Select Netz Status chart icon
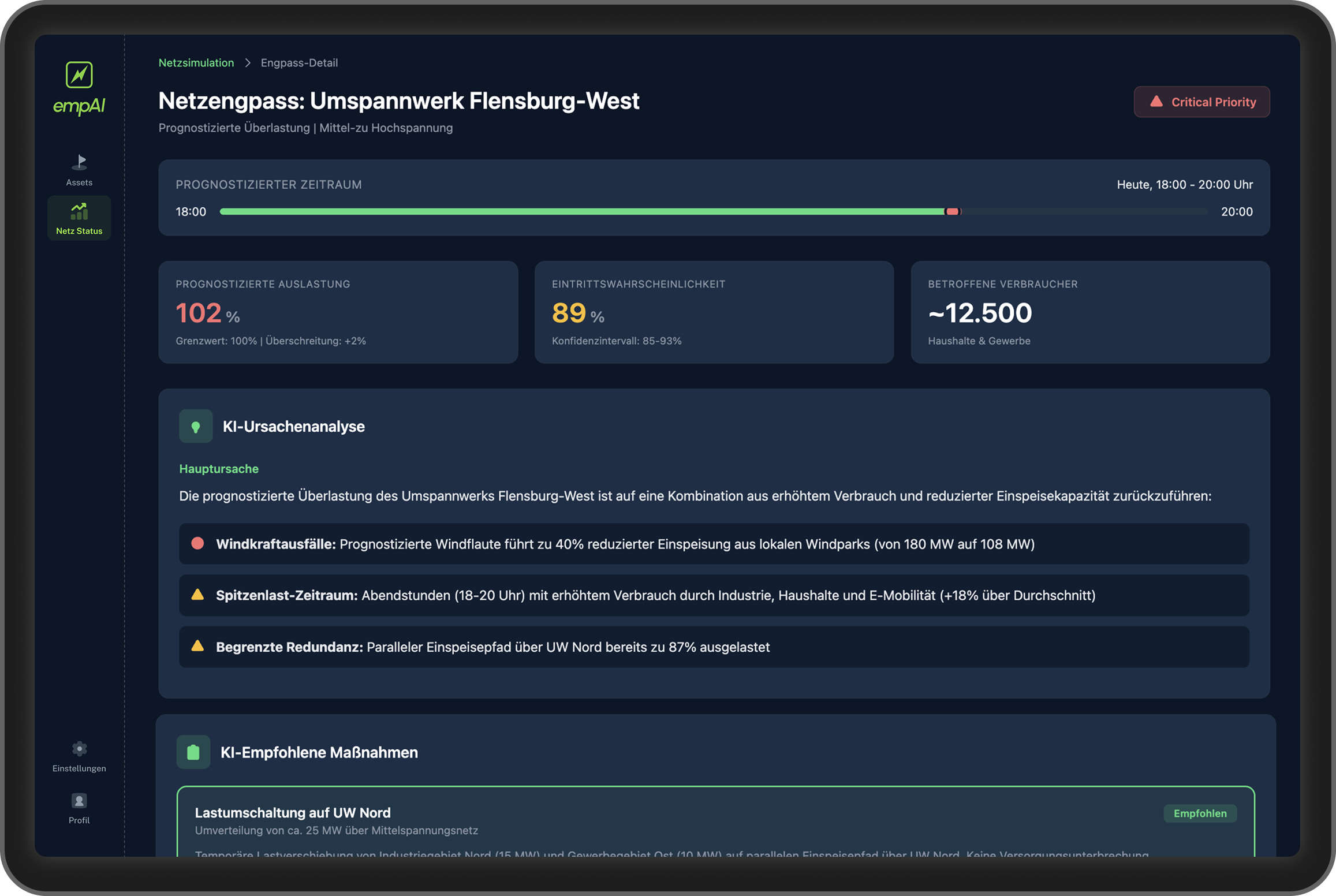This screenshot has height=896, width=1336. point(79,211)
